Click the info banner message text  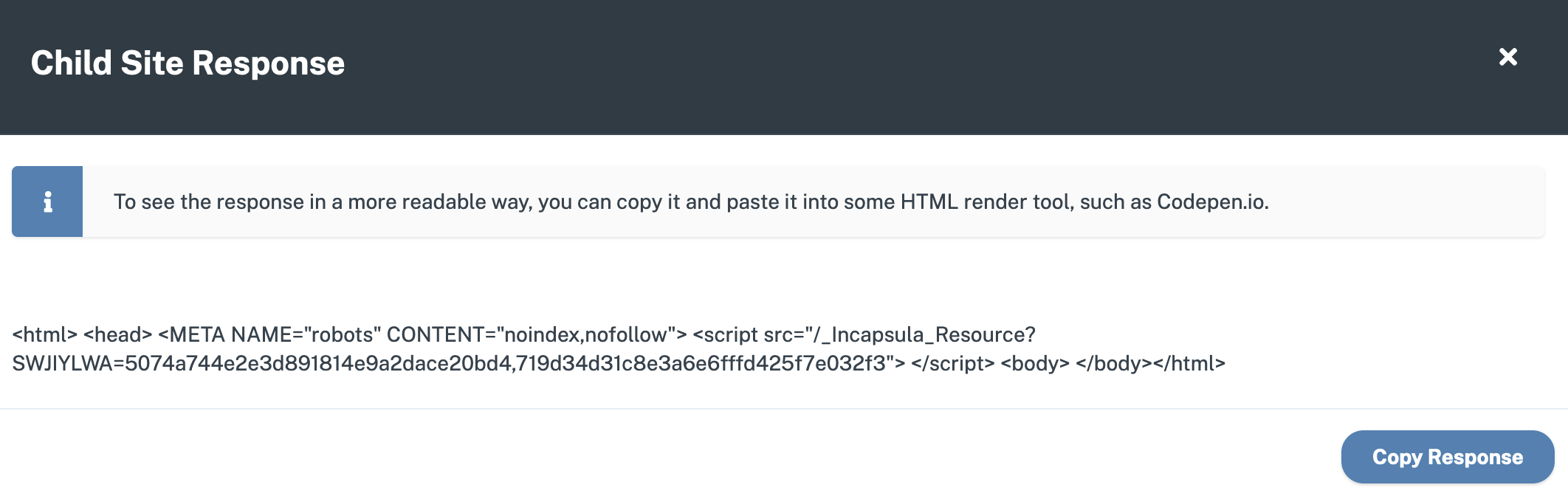(x=691, y=202)
